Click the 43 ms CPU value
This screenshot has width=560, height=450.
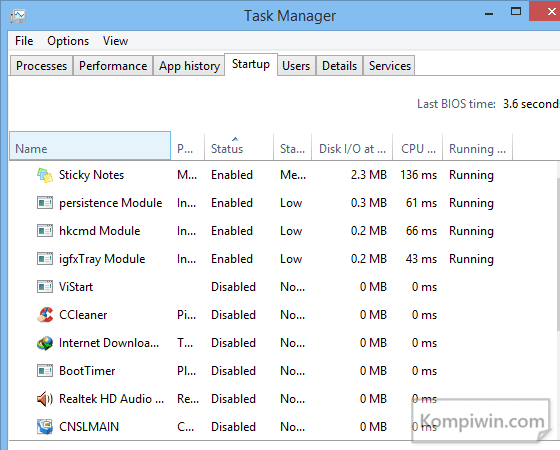tap(421, 259)
